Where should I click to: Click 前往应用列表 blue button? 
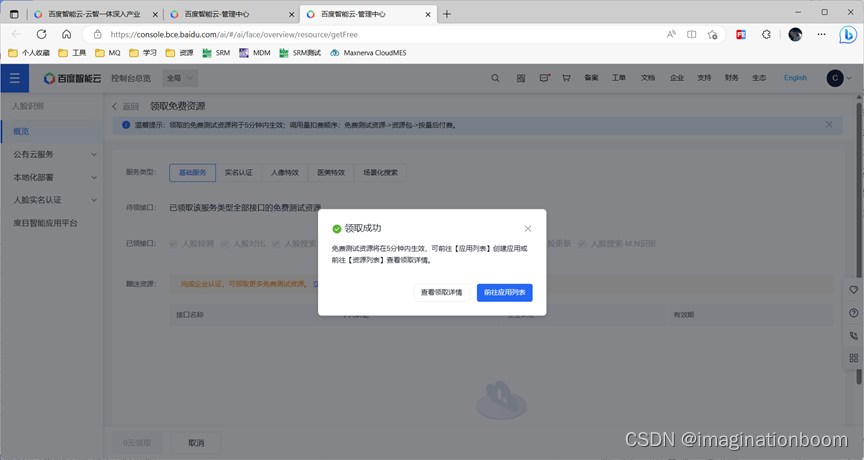coord(505,293)
